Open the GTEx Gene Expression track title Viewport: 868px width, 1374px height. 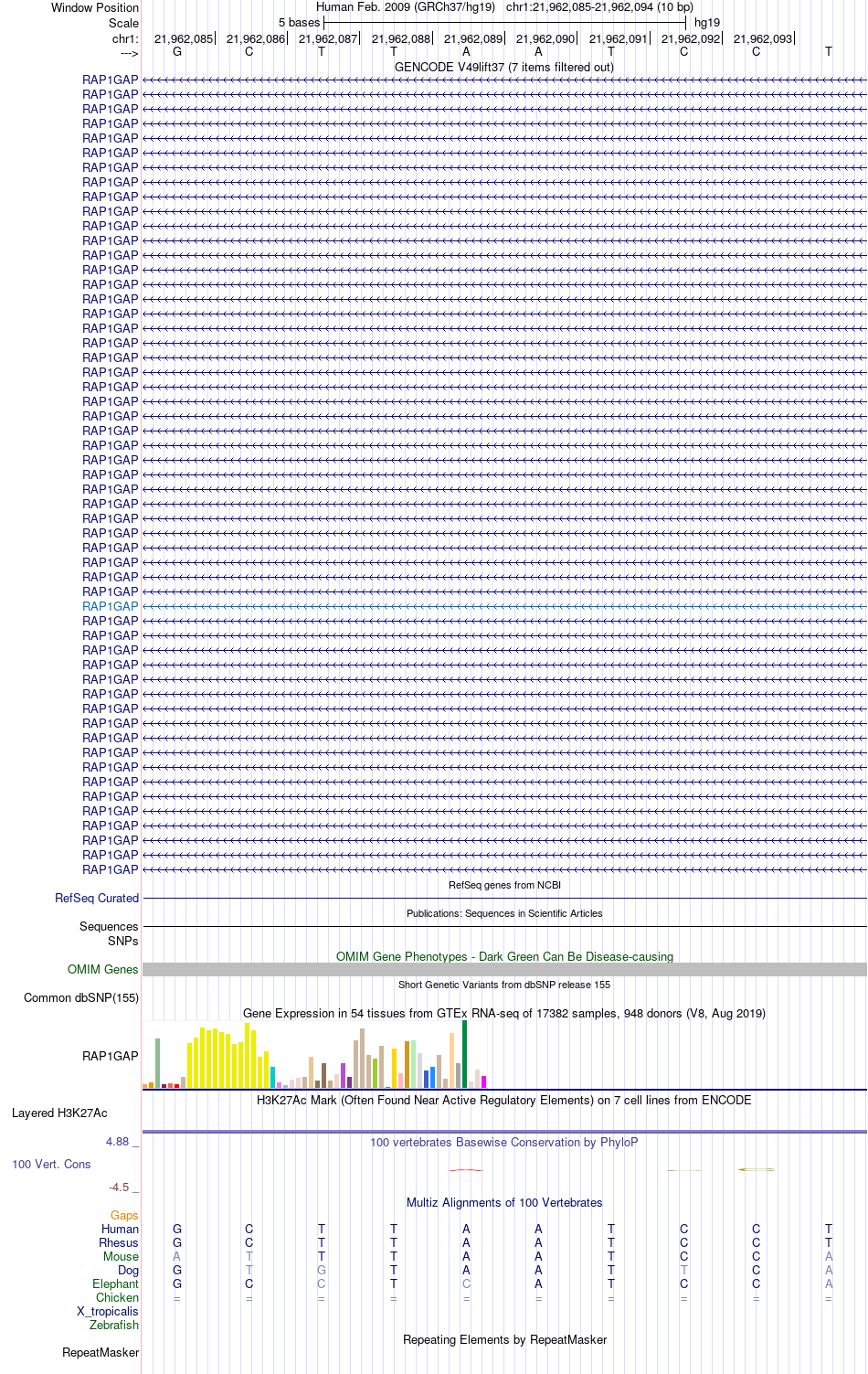(x=504, y=1013)
